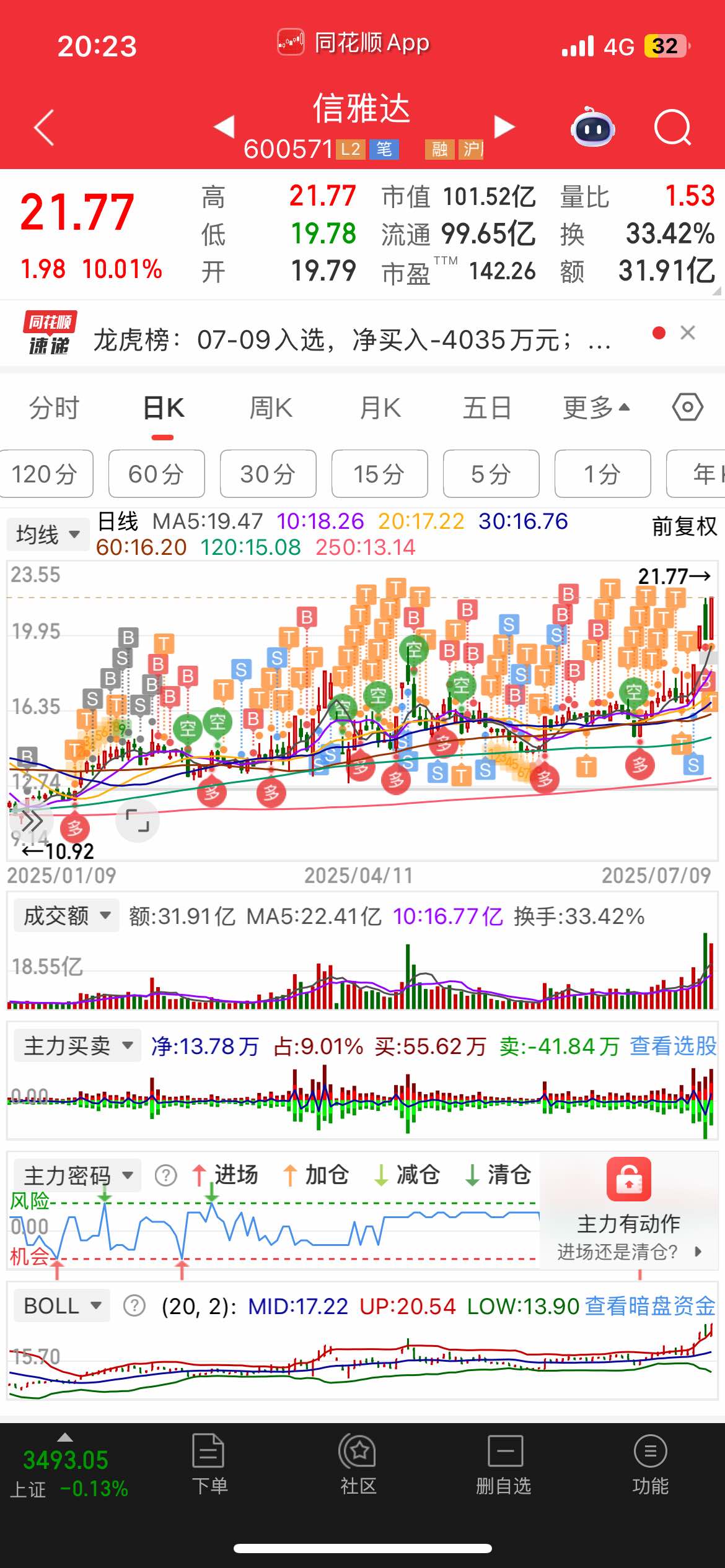
Task: Choose the 120分 period button
Action: click(x=46, y=474)
